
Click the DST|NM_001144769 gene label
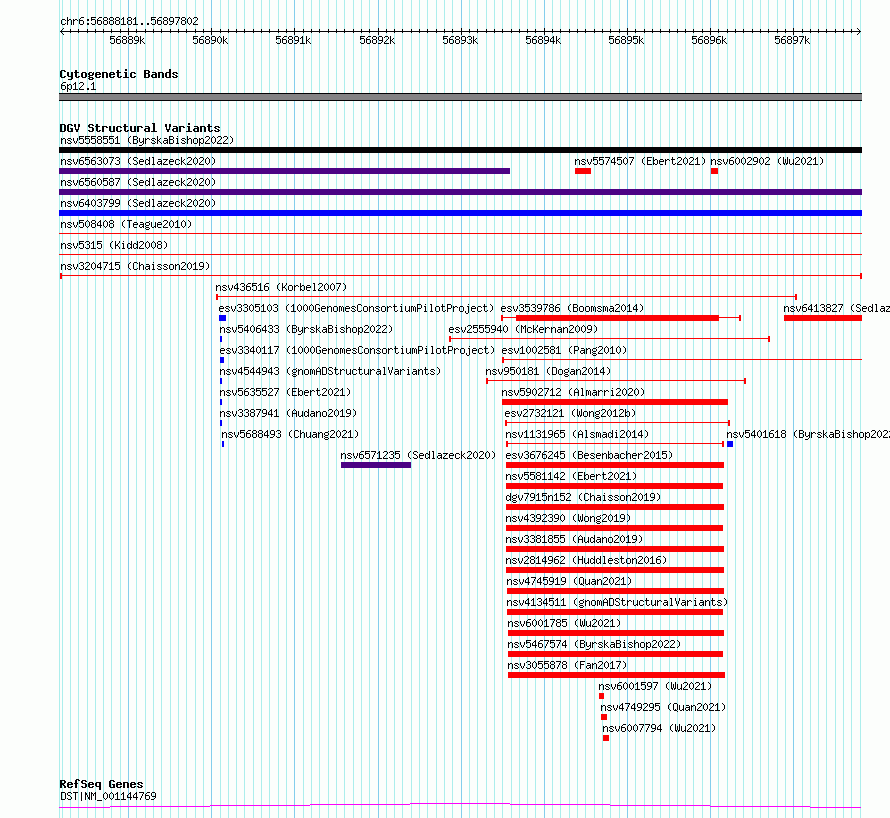click(x=108, y=796)
